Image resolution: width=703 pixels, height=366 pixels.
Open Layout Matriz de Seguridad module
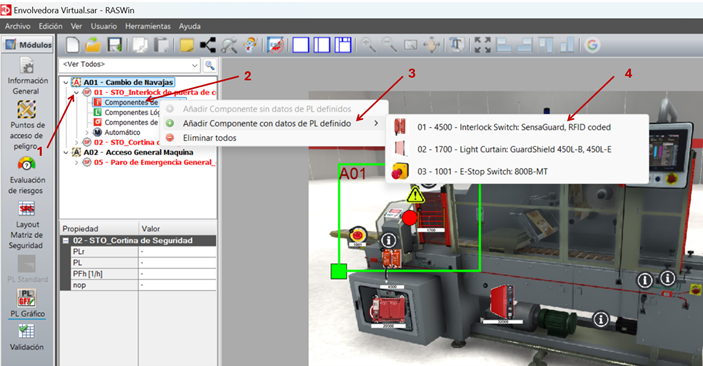(x=27, y=225)
